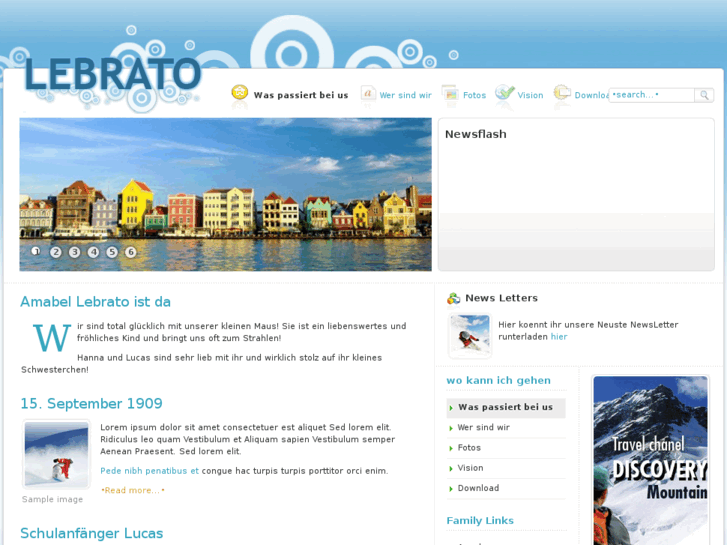
Task: Focus the search input field
Action: (651, 95)
